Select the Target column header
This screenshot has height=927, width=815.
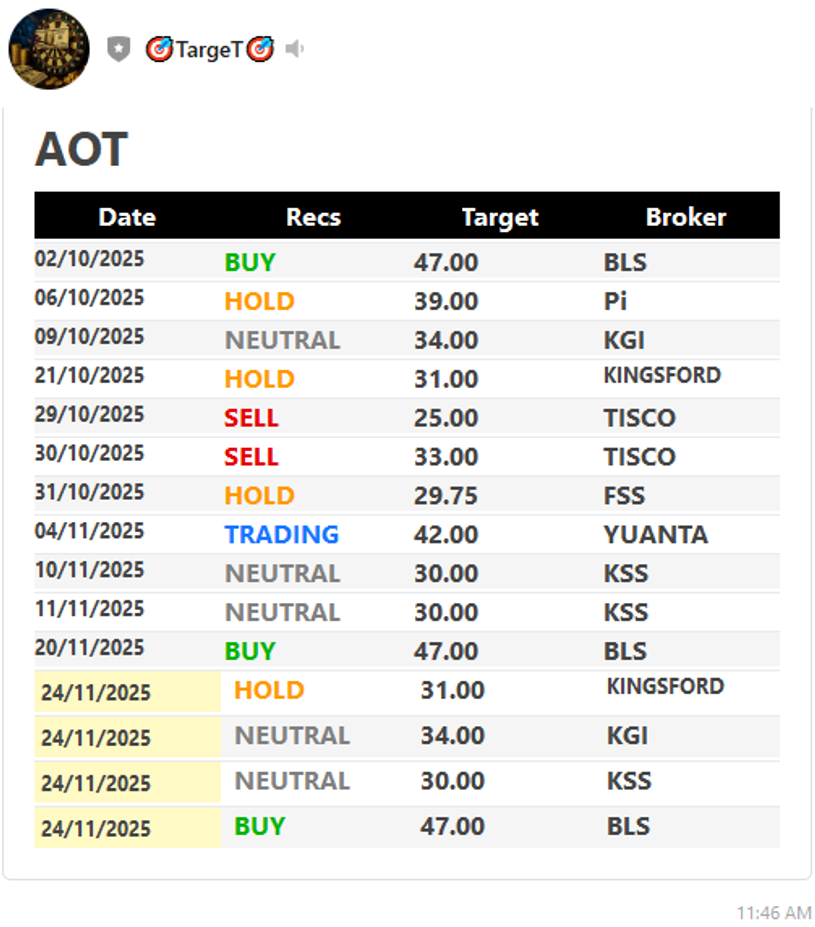[x=500, y=217]
